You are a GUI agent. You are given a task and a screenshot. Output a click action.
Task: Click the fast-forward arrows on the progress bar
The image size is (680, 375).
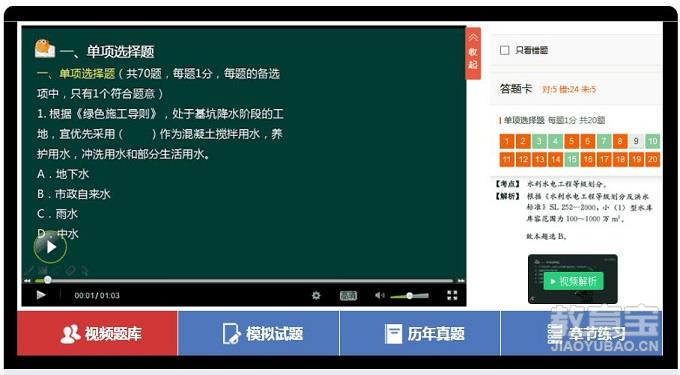(x=461, y=281)
